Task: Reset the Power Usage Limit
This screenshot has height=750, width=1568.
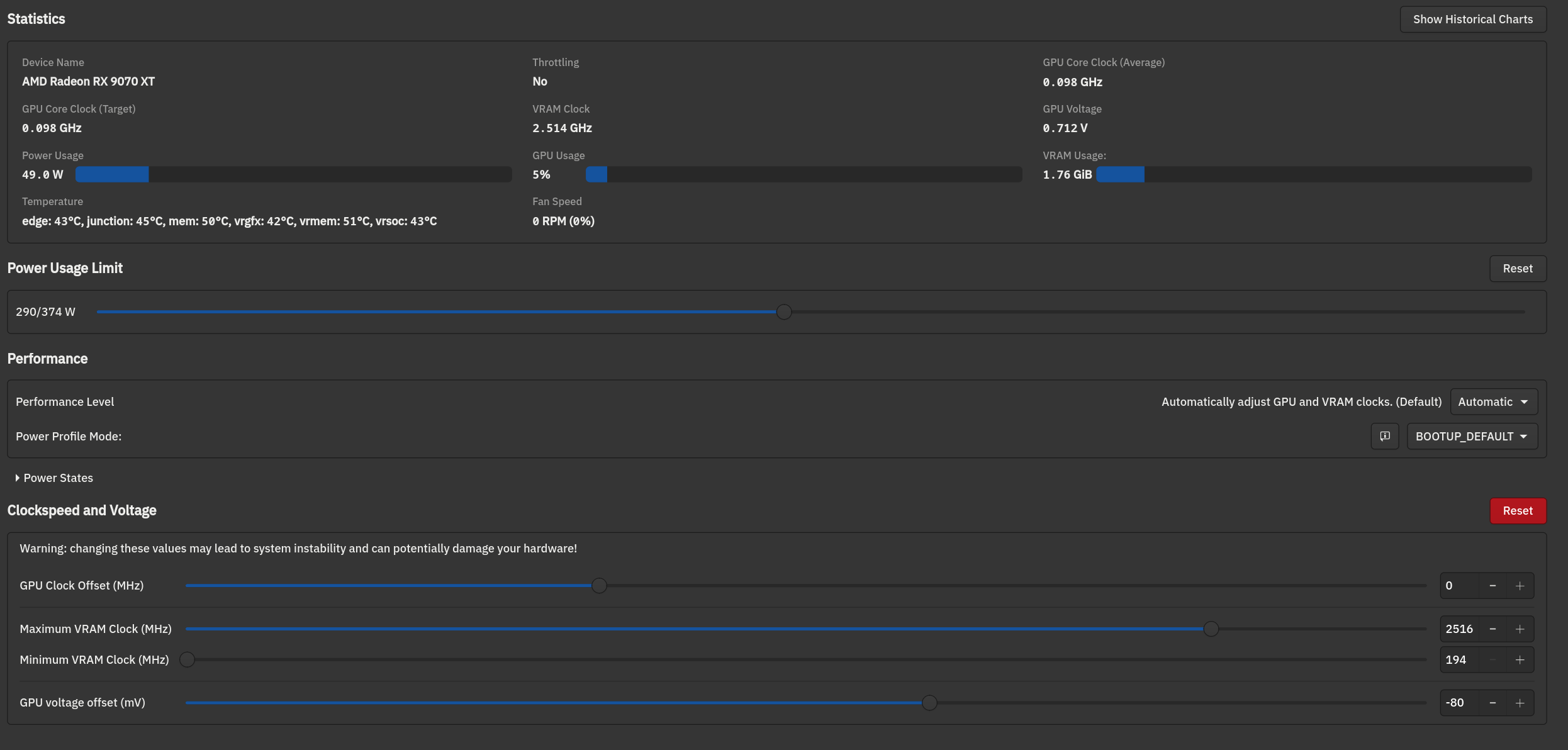Action: (x=1517, y=269)
